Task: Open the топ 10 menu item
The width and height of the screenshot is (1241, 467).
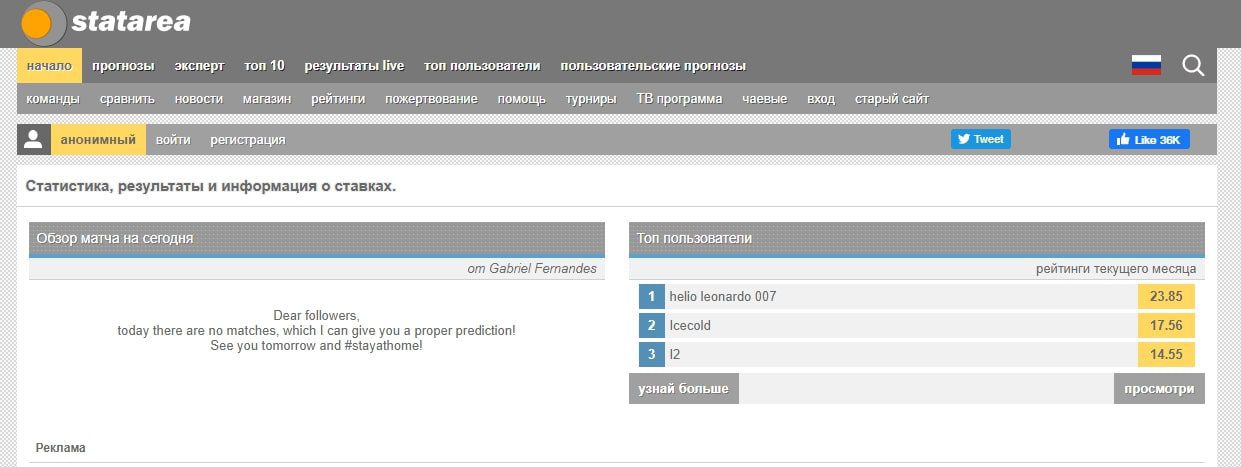Action: click(x=264, y=66)
